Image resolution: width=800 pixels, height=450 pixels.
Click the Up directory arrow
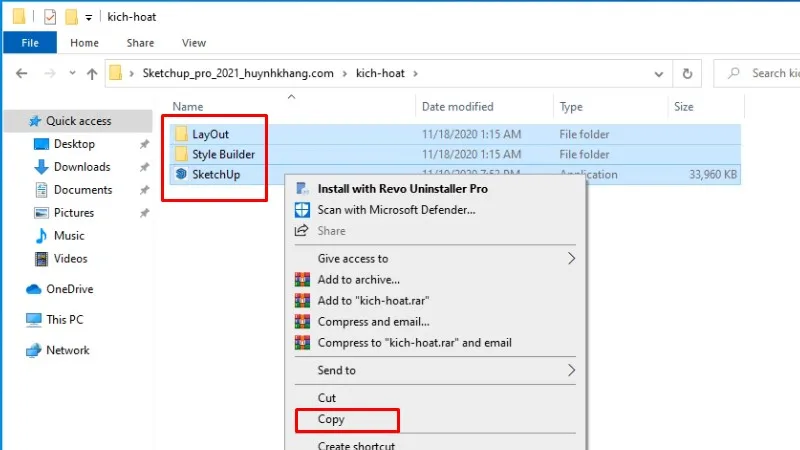92,73
